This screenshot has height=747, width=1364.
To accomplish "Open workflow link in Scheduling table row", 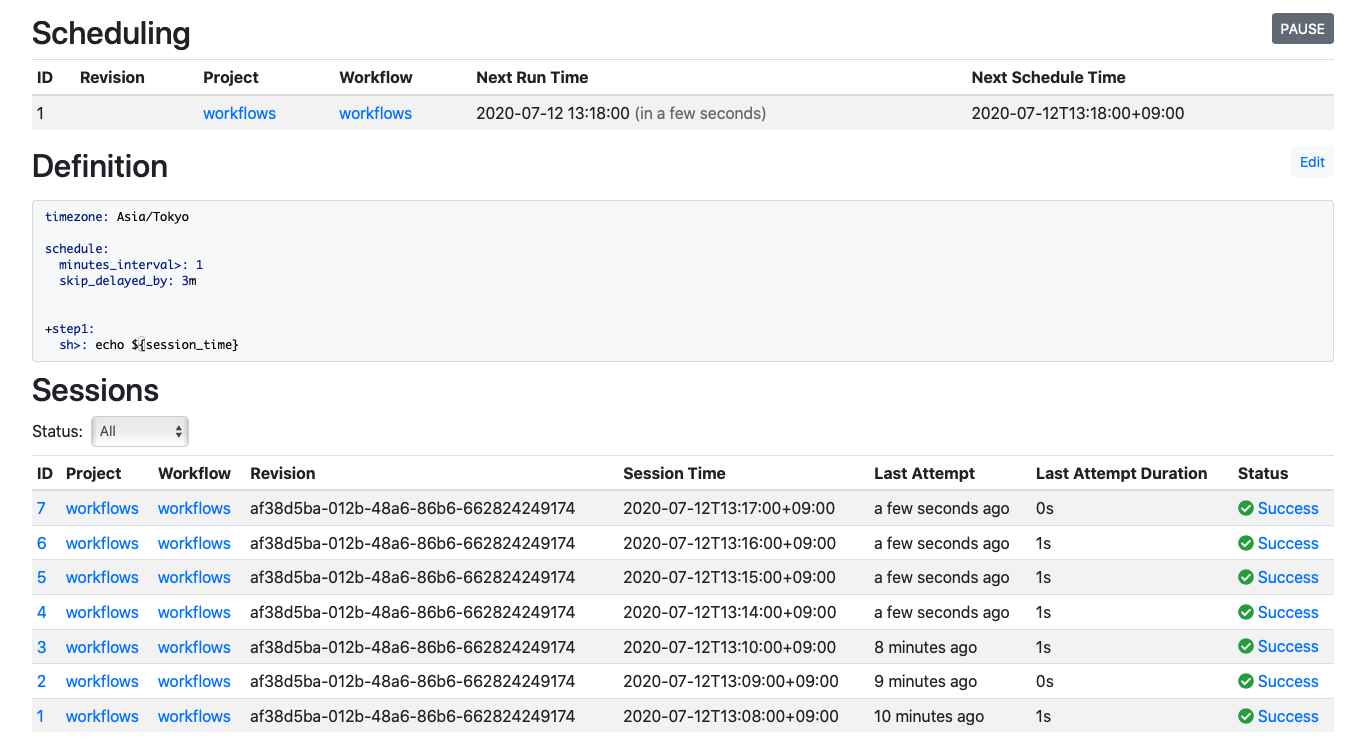I will (375, 113).
